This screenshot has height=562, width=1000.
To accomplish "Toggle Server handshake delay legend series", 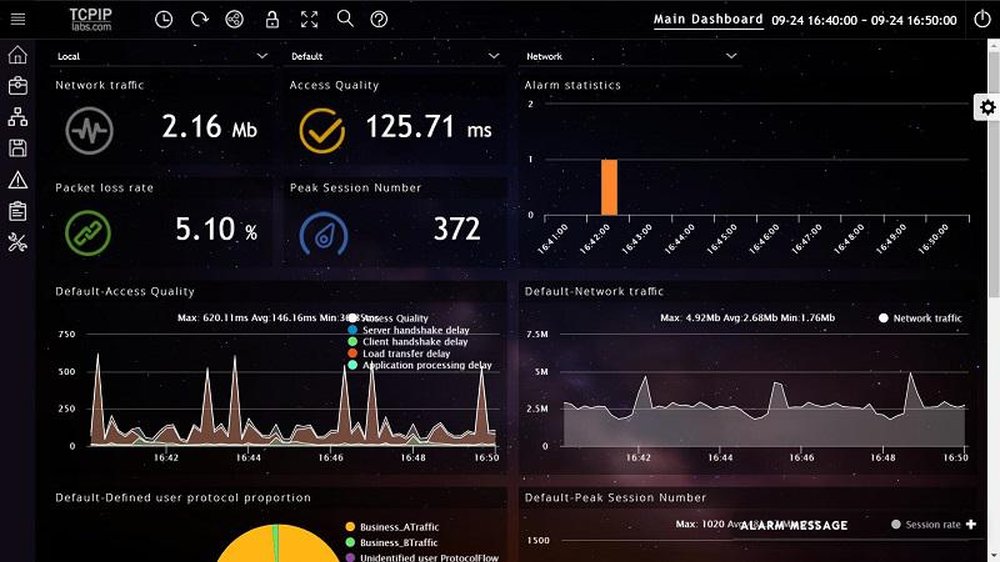I will (408, 330).
